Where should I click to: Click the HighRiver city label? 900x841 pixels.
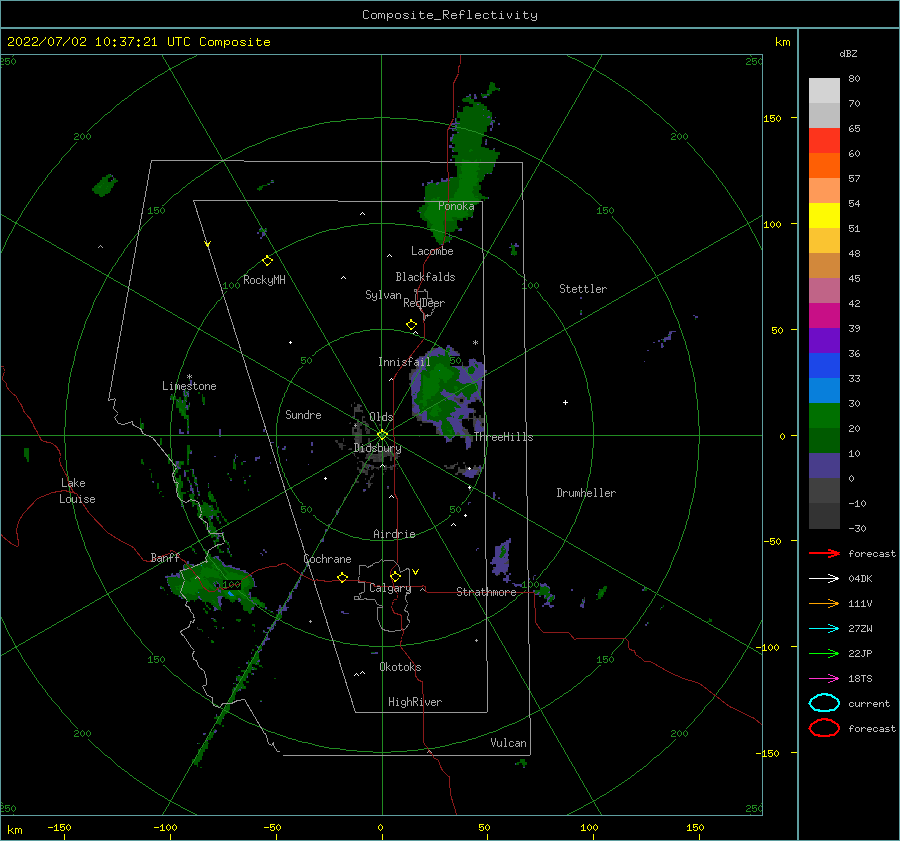[415, 702]
